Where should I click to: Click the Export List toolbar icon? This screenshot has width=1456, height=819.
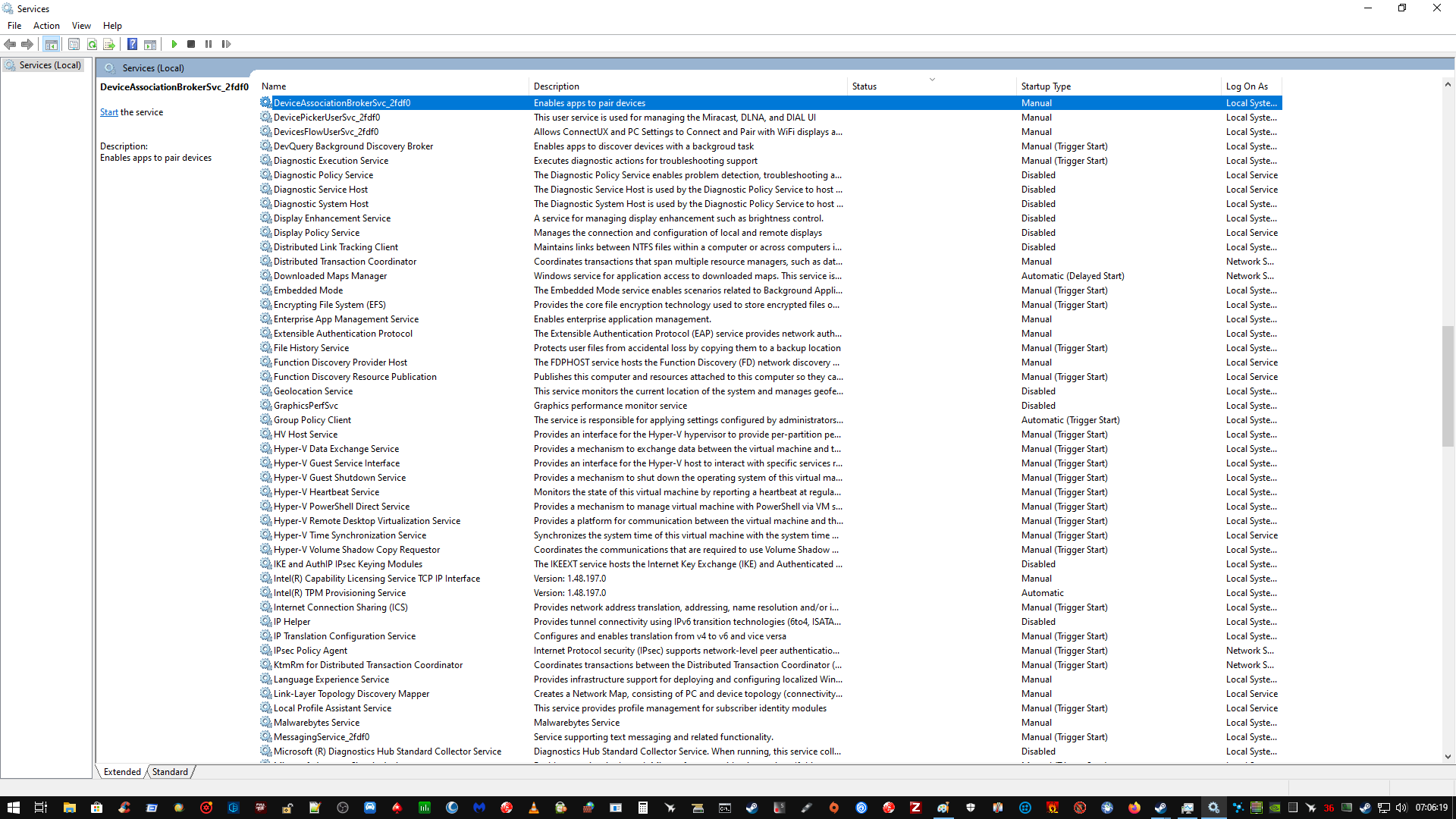pos(109,44)
